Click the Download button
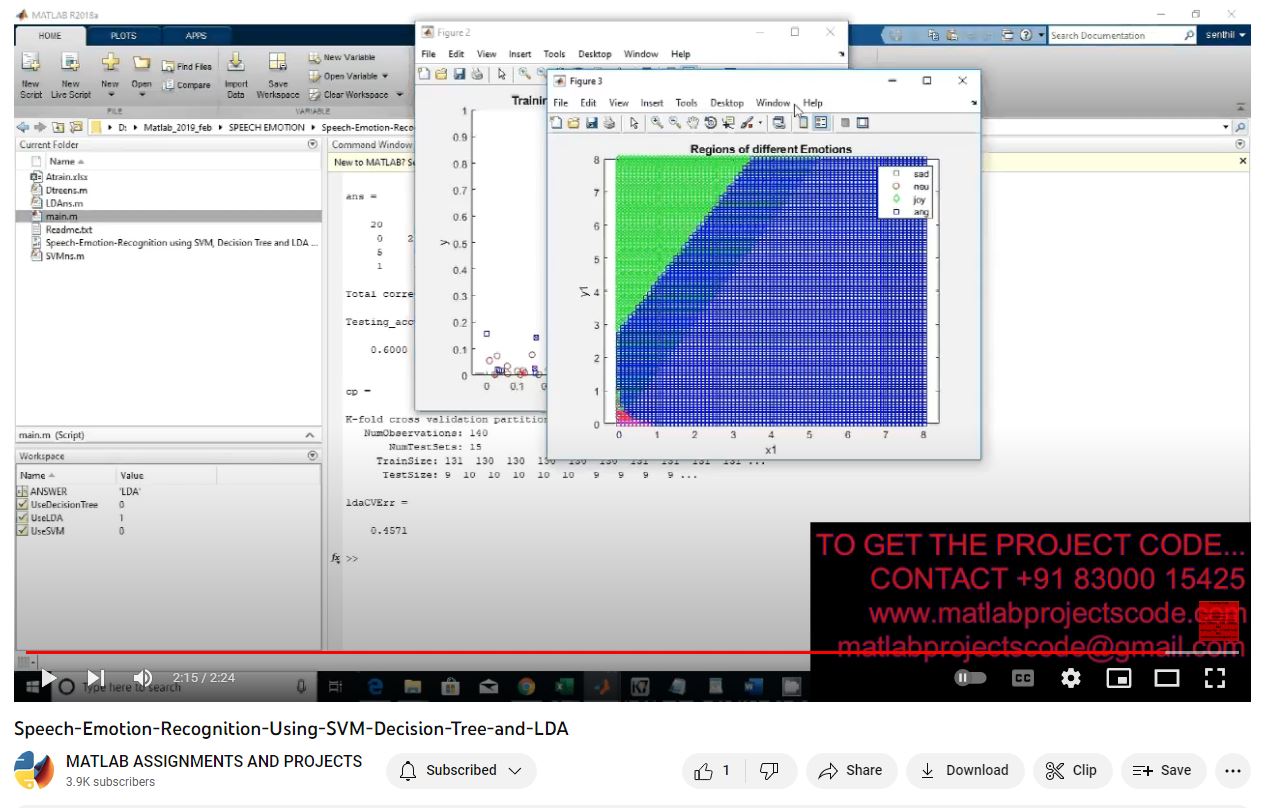This screenshot has width=1265, height=808. (964, 770)
